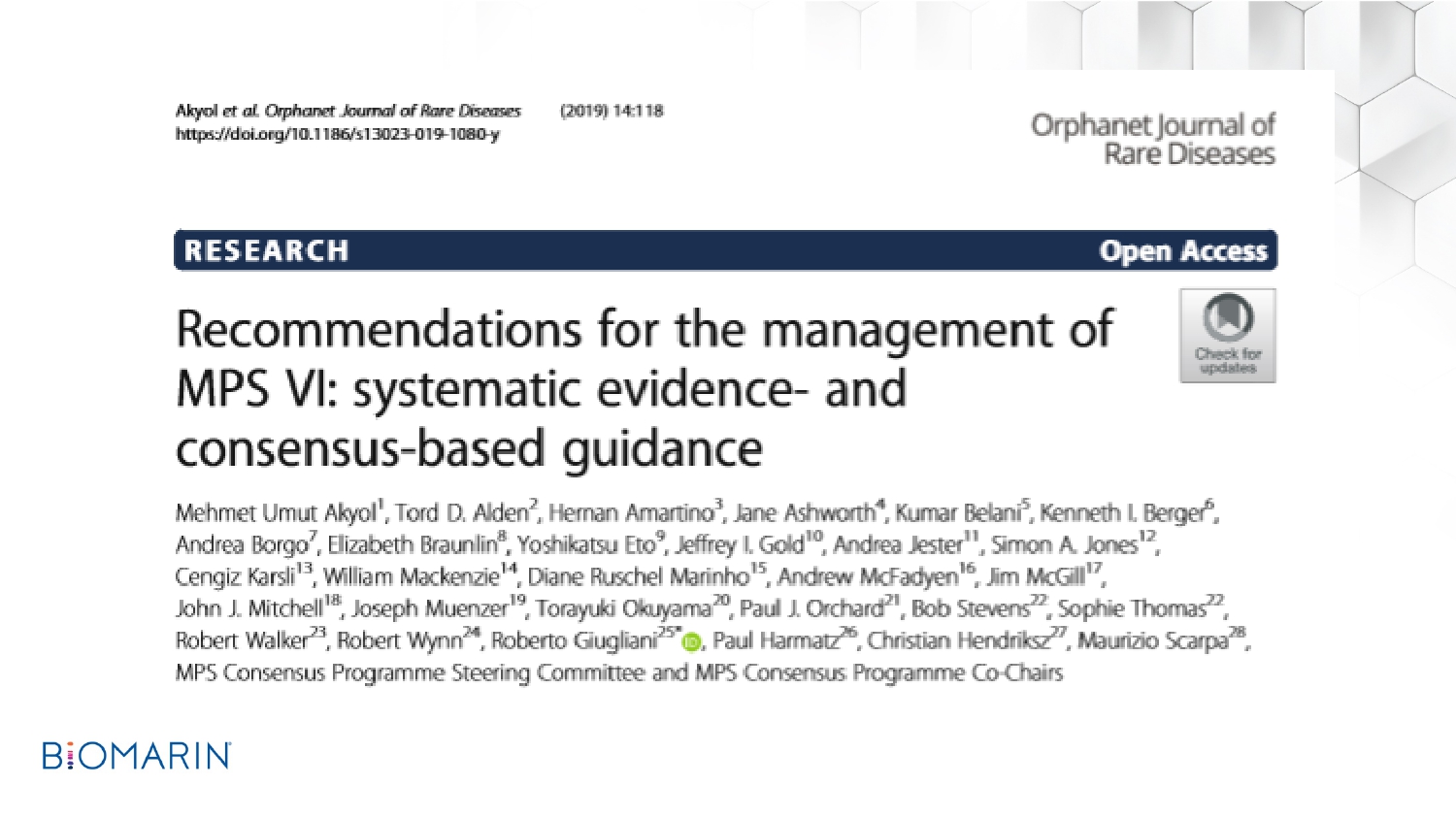This screenshot has width=1456, height=819.
Task: Click author name Robert Wynn
Action: click(x=400, y=641)
